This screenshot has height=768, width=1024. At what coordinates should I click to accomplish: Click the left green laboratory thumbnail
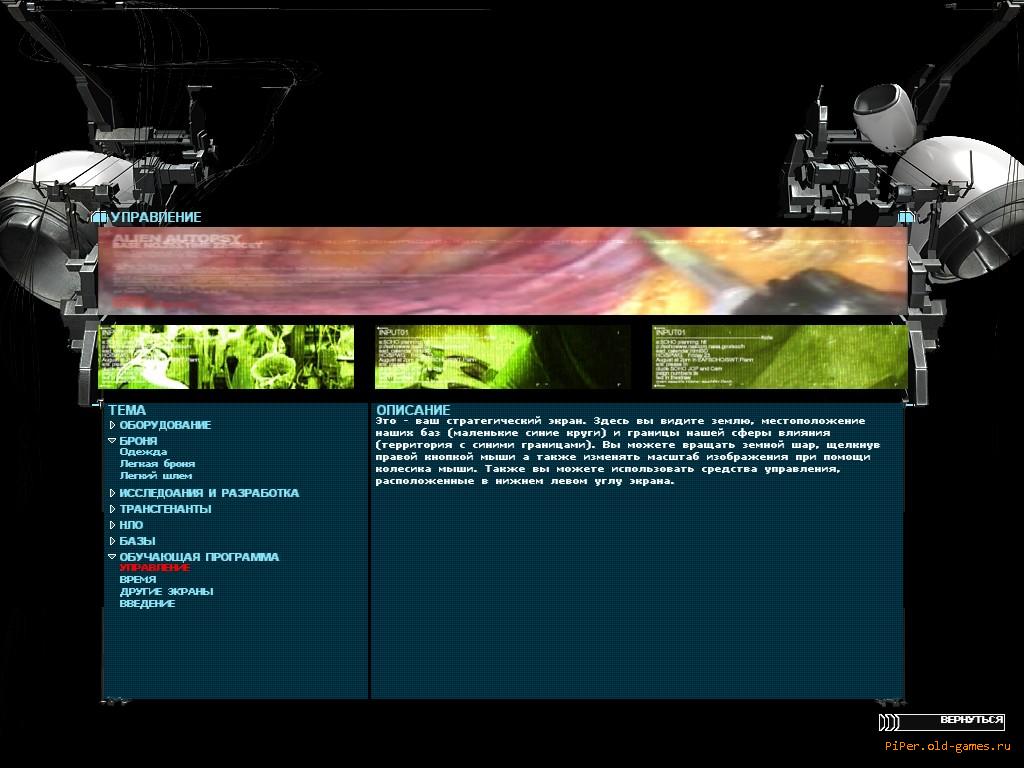tap(227, 357)
